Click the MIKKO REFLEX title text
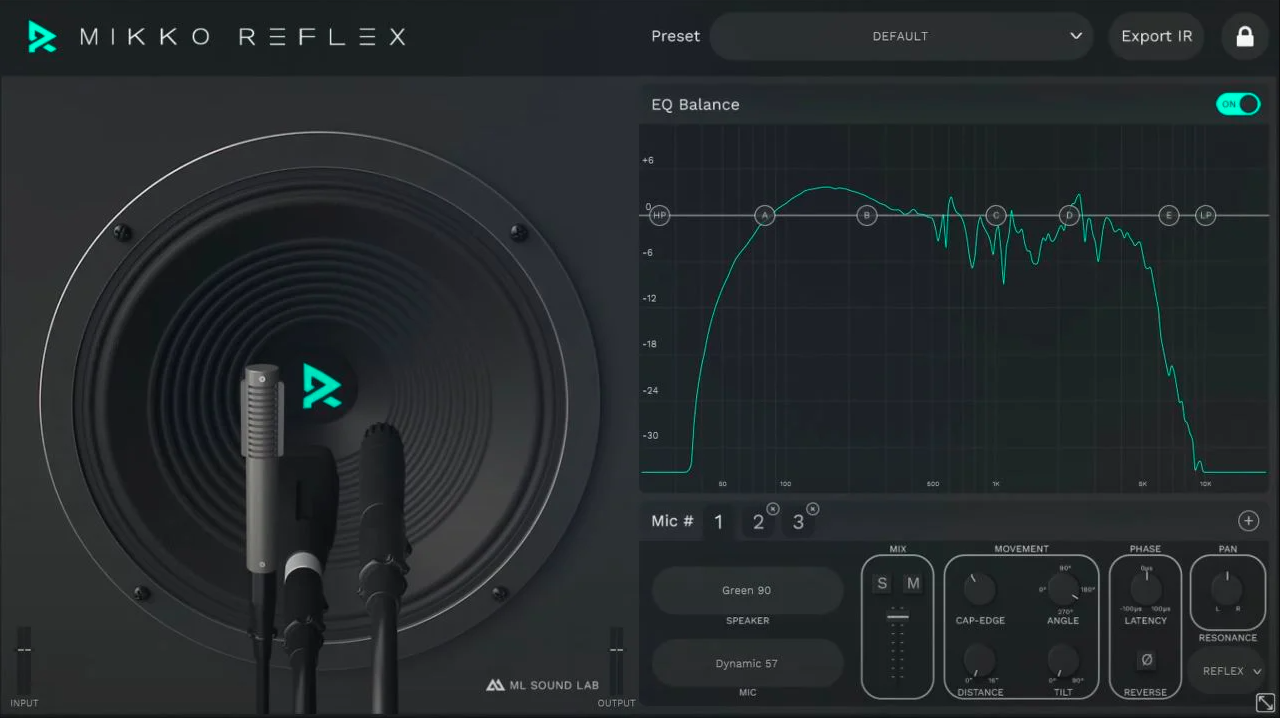 (243, 37)
